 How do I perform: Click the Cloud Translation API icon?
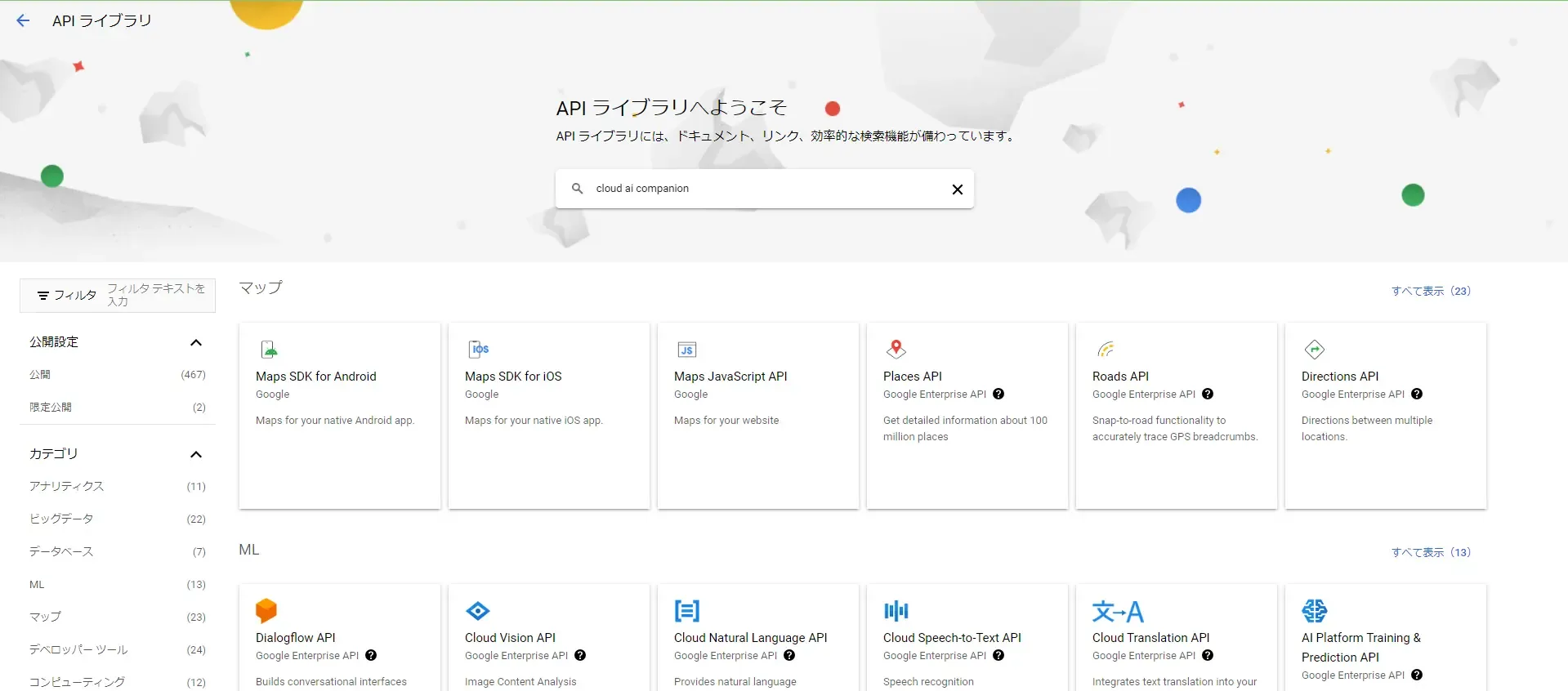pyautogui.click(x=1118, y=611)
